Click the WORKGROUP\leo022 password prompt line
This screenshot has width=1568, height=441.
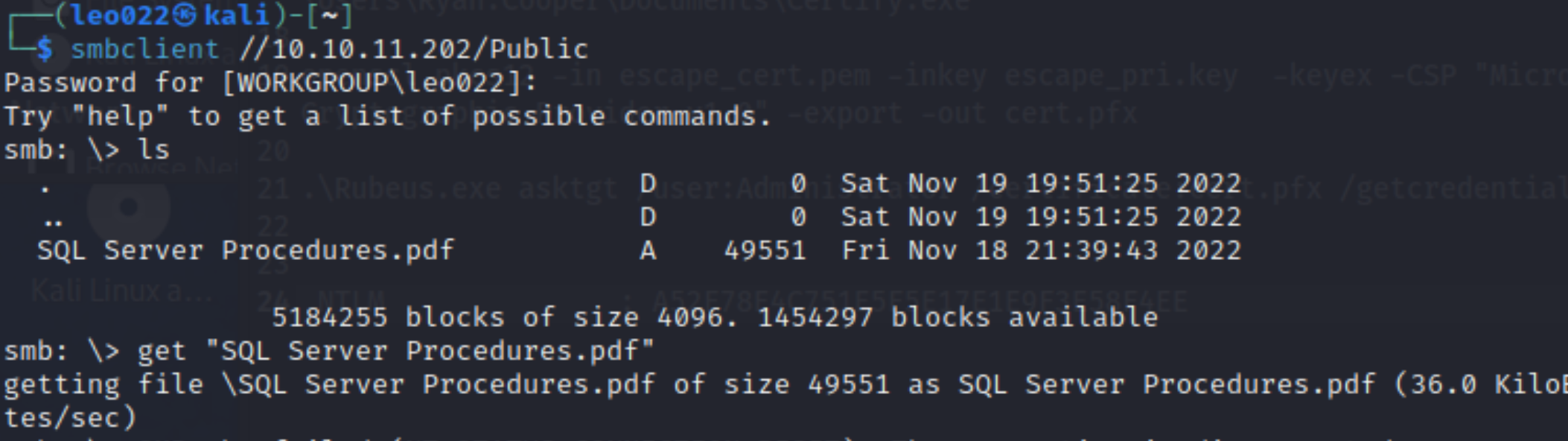click(x=270, y=83)
